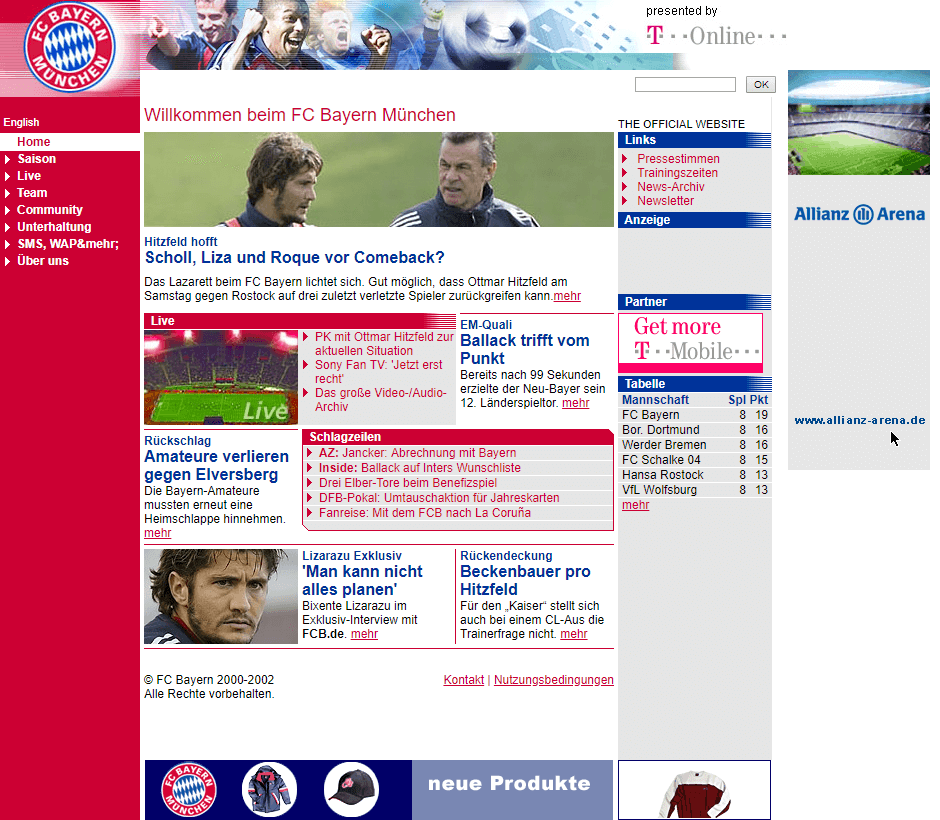
Task: Expand the SMS, WAP&mehr menu arrow
Action: [x=8, y=244]
